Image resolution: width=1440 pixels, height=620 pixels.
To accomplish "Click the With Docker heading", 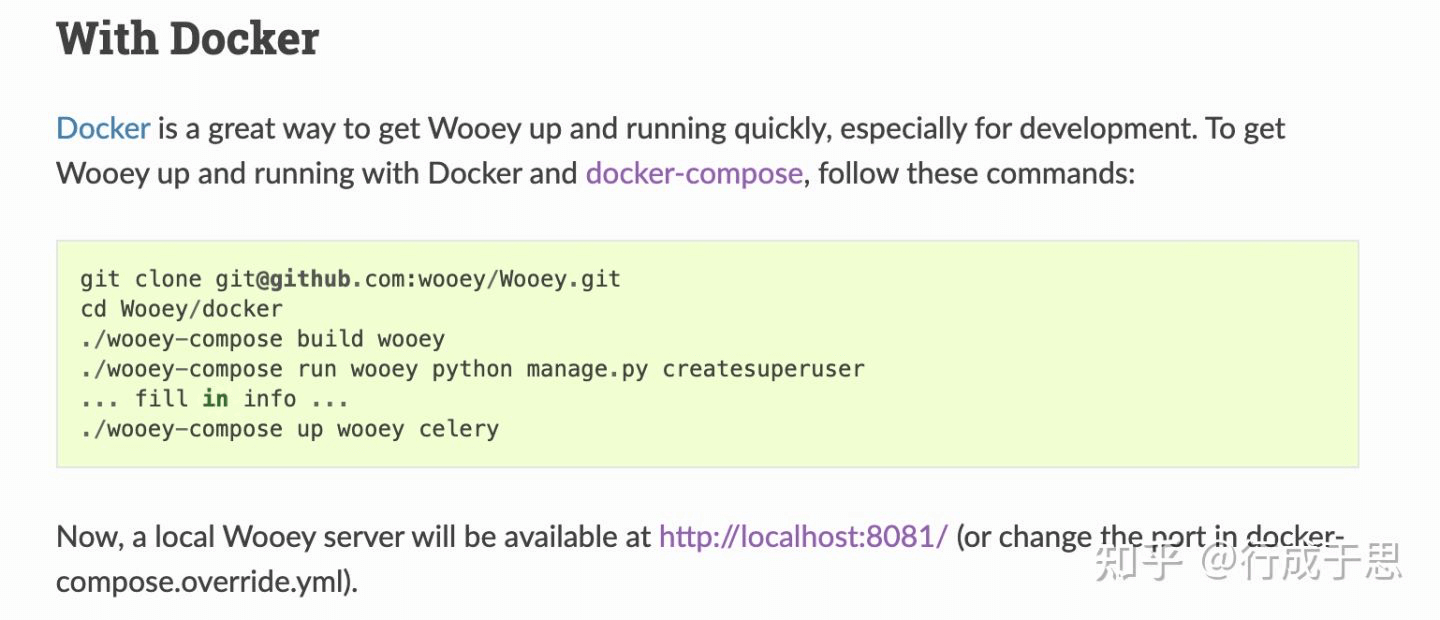I will [188, 38].
